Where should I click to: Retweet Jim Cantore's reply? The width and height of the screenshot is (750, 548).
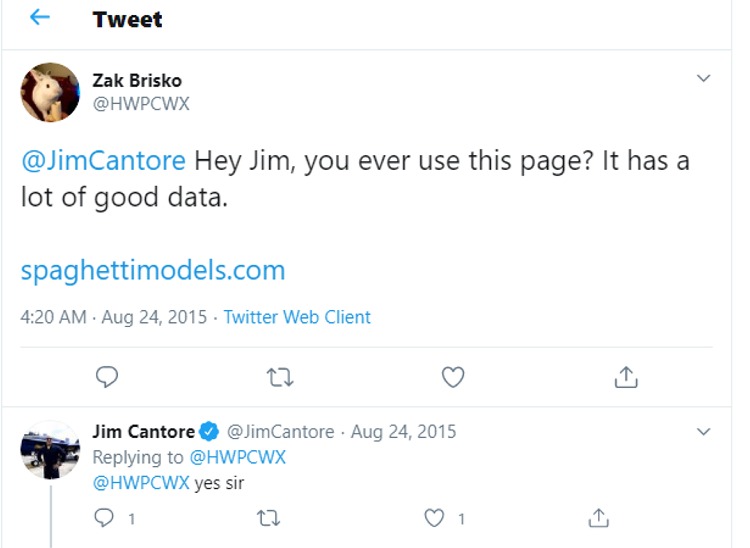click(x=269, y=518)
